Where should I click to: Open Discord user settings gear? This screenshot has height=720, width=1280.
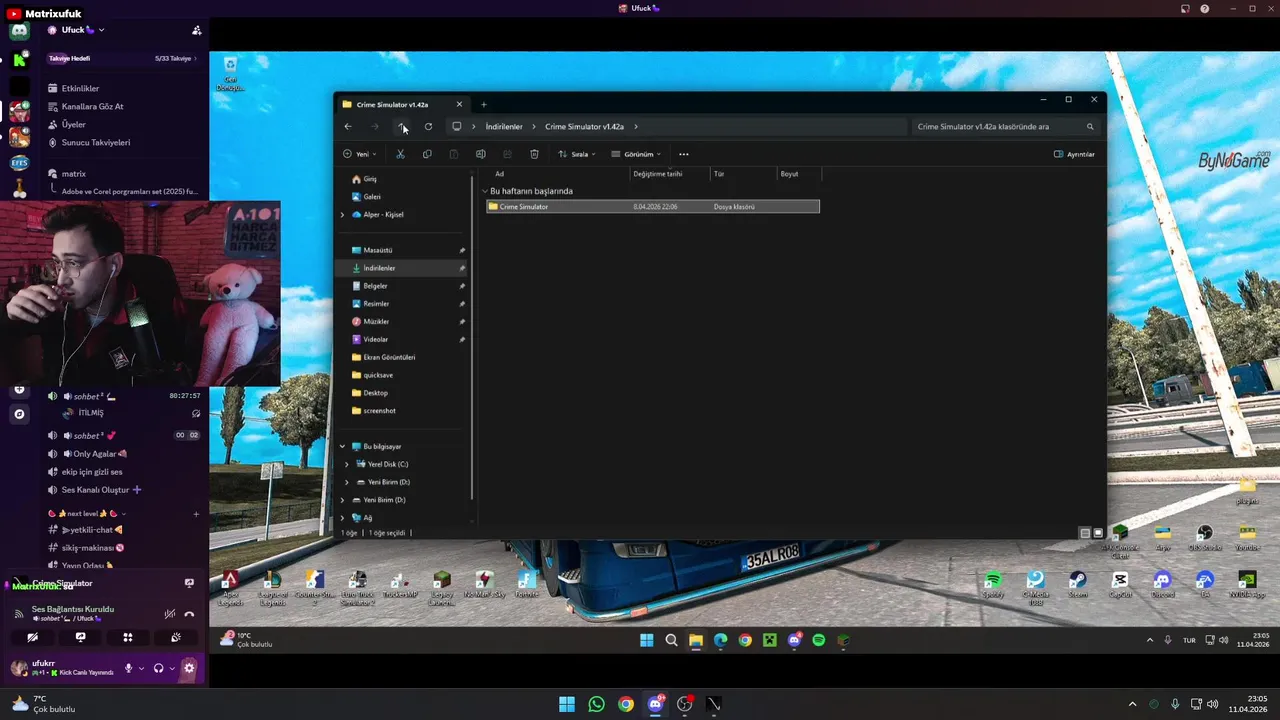coord(189,668)
